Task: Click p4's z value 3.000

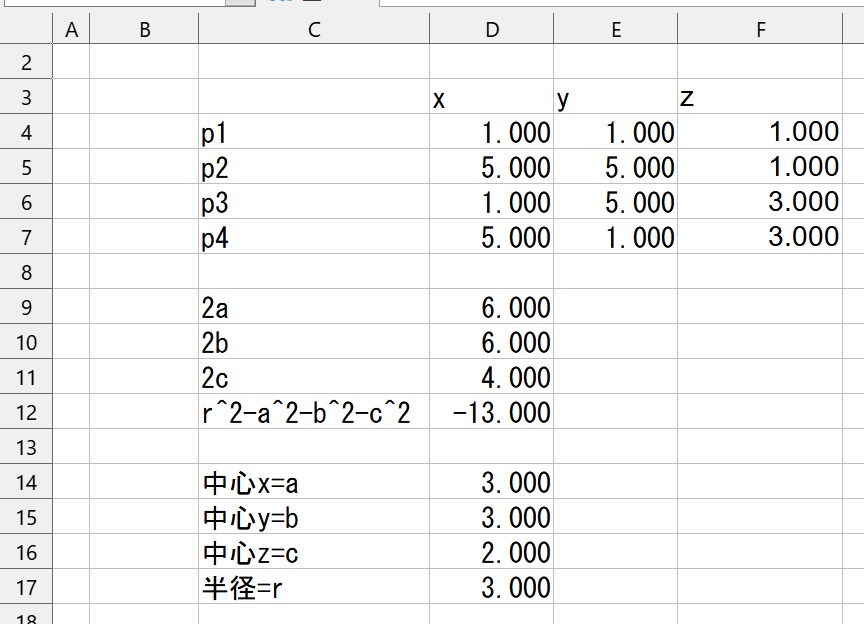Action: pos(760,236)
